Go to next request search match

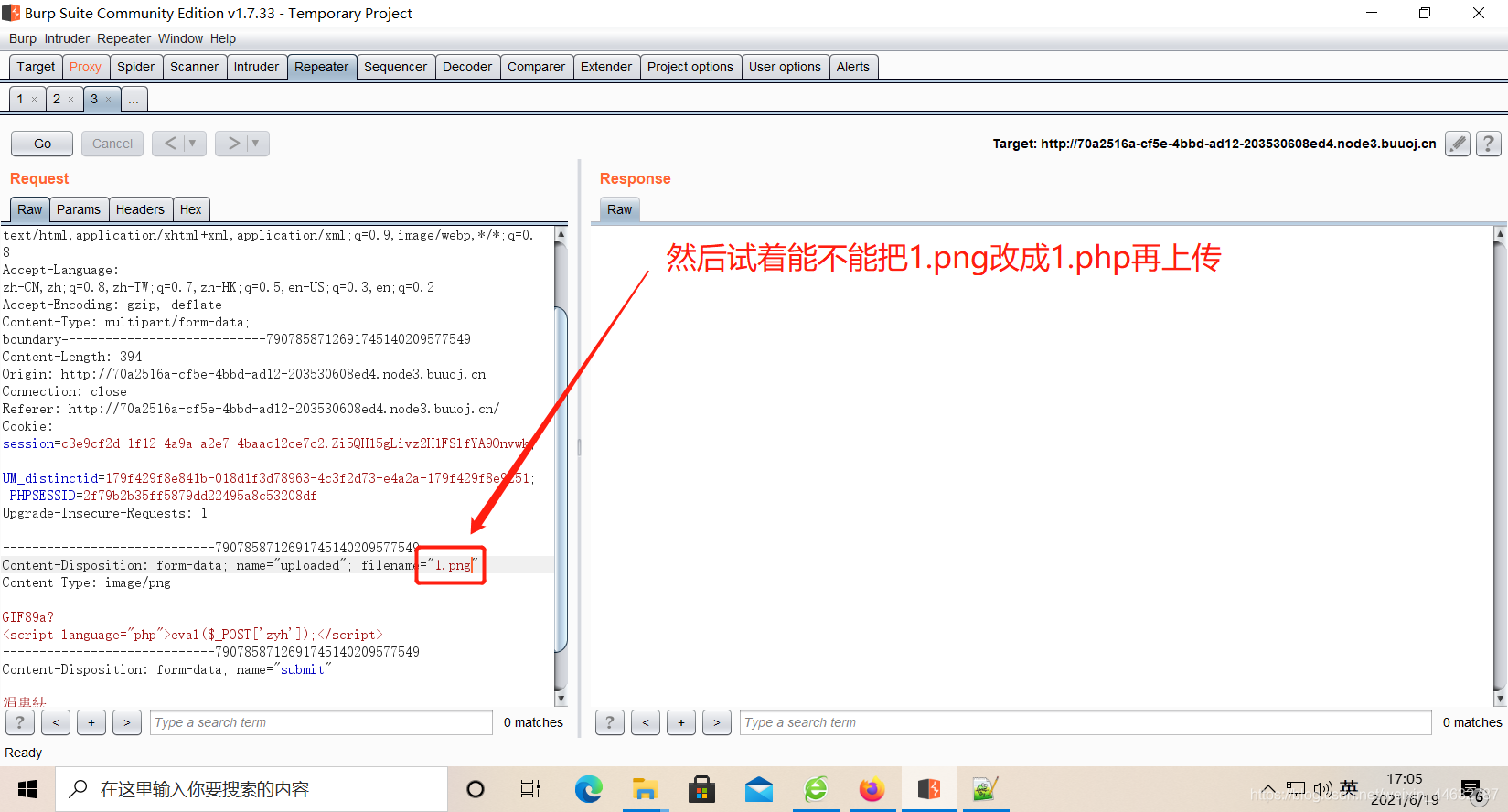pos(127,722)
